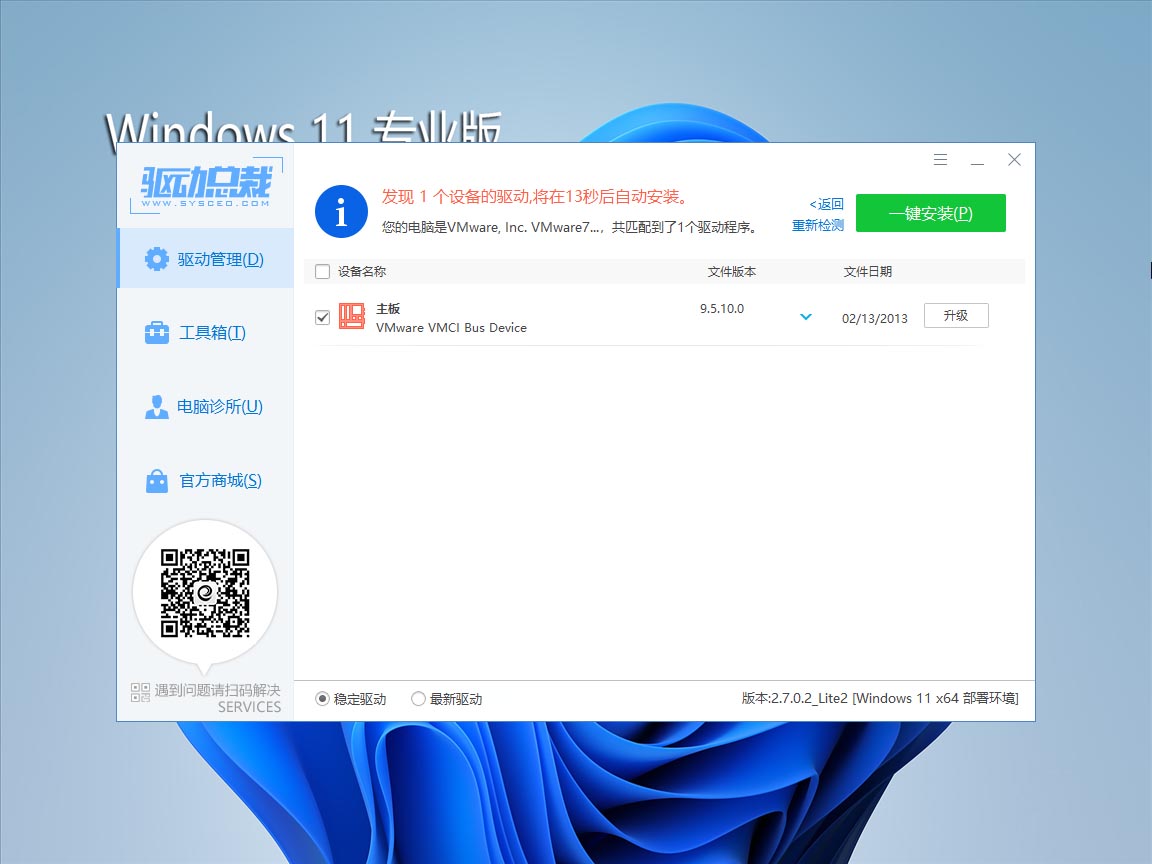
Task: Click the 重新检测 link
Action: pos(818,226)
